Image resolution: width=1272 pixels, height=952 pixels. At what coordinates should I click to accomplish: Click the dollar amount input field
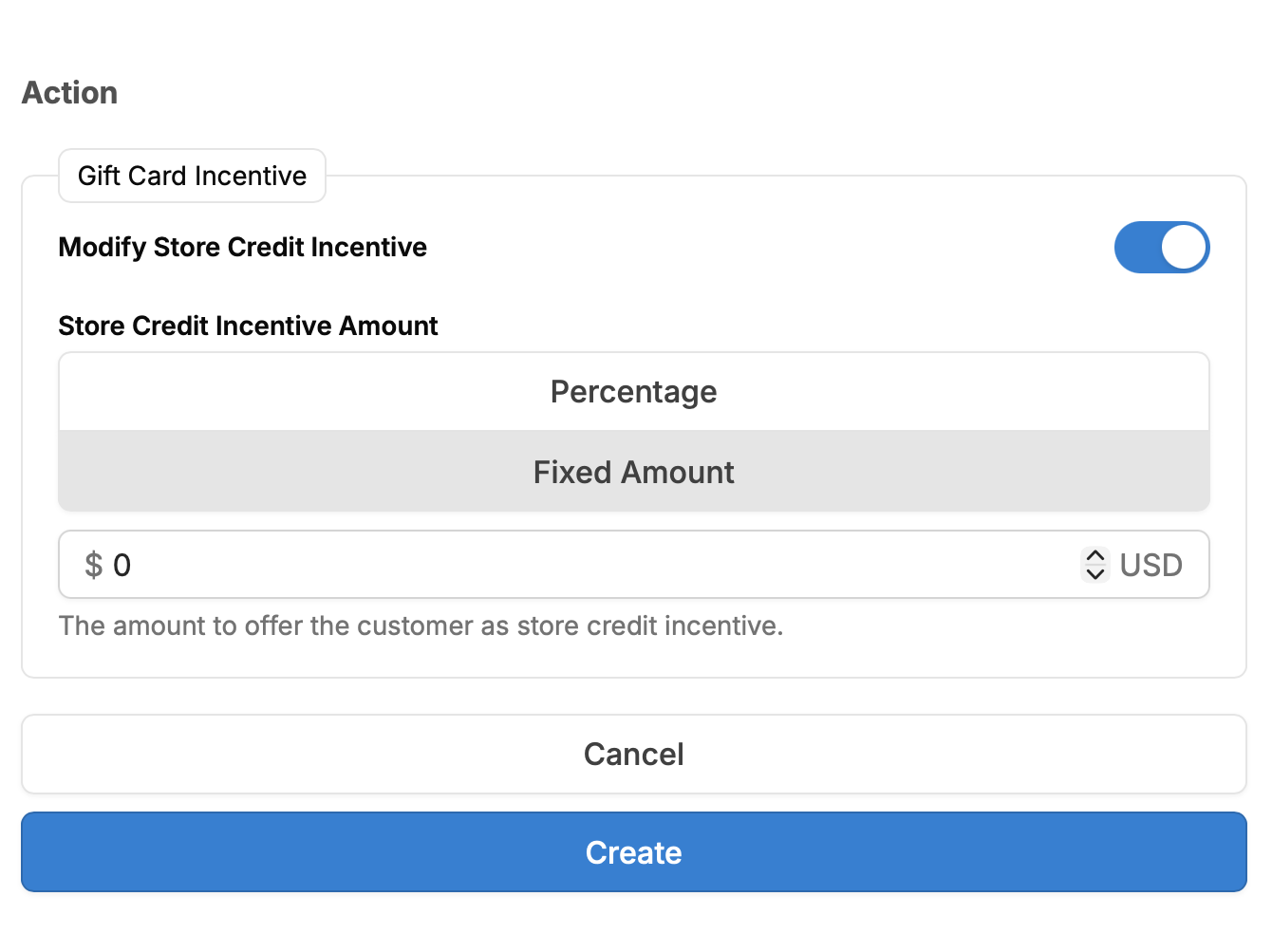pyautogui.click(x=634, y=565)
